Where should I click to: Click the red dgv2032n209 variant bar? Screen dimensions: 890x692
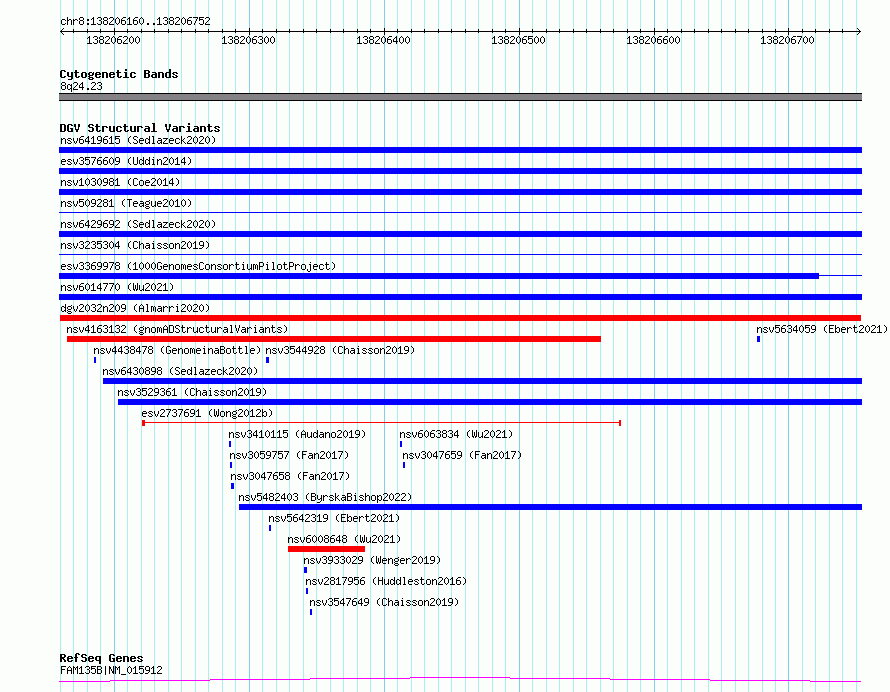click(460, 318)
